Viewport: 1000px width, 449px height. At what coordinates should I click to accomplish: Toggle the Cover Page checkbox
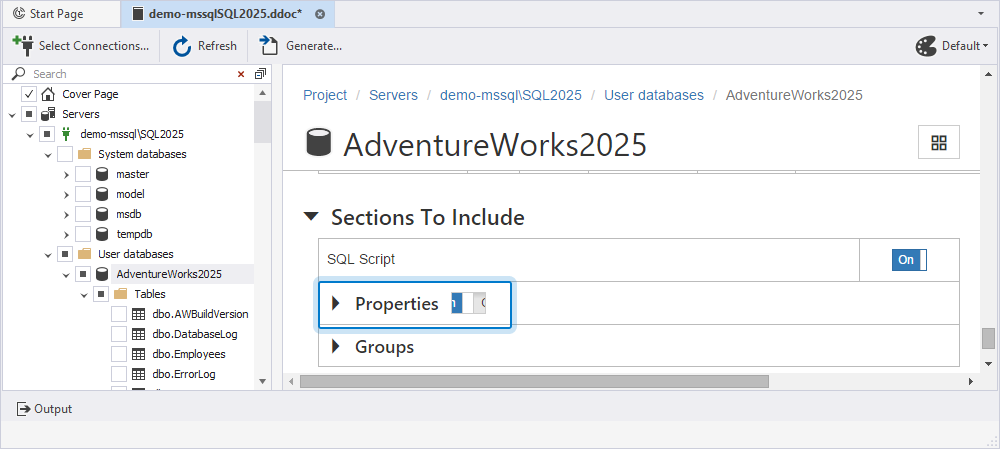point(29,94)
